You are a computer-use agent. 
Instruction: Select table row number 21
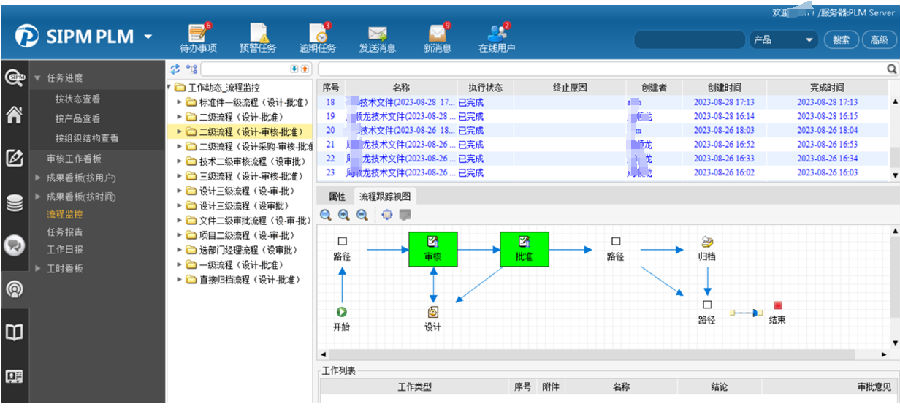tap(603, 145)
